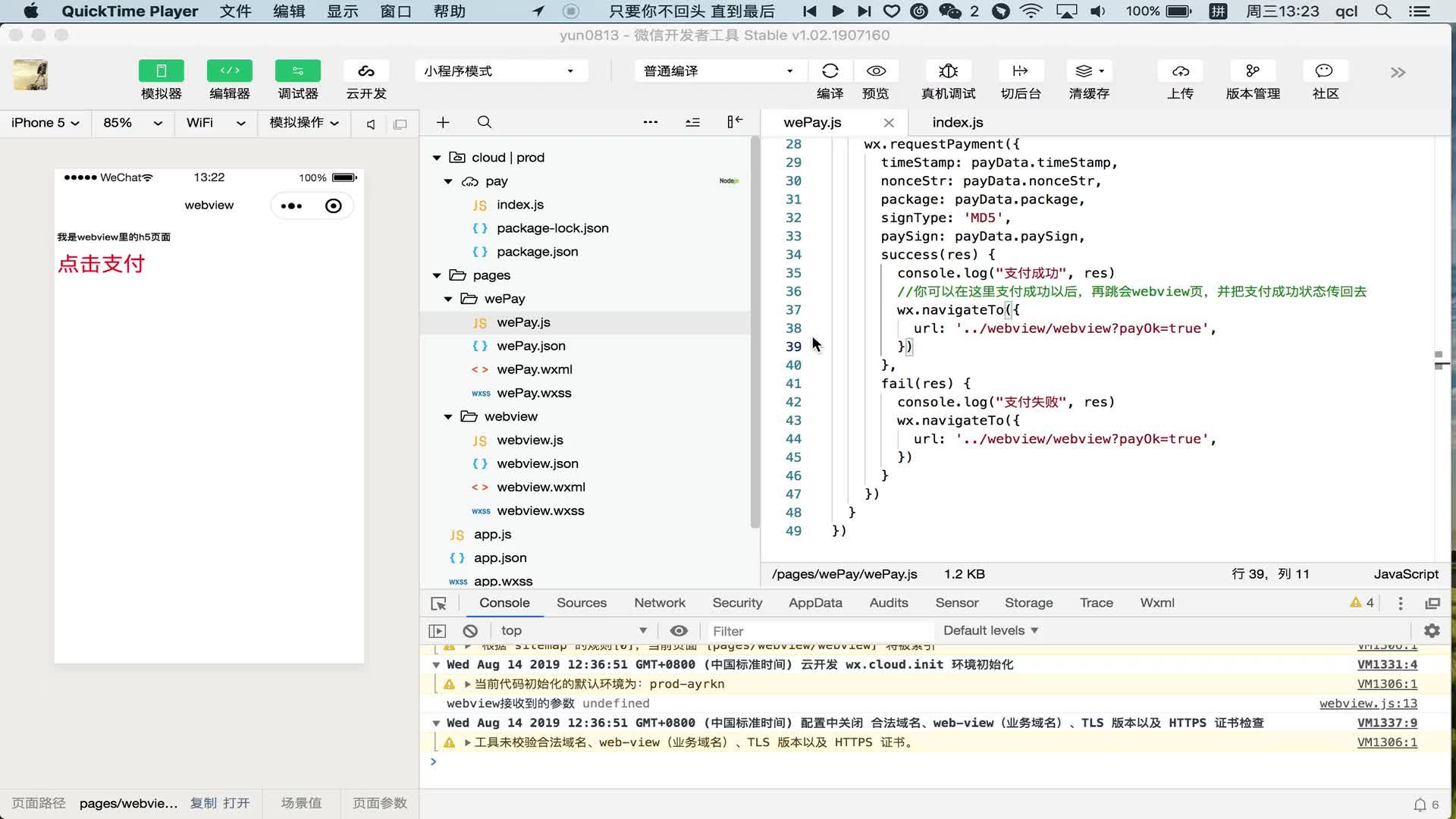This screenshot has width=1456, height=819.
Task: Open the simulator operations dropdown
Action: tap(304, 123)
